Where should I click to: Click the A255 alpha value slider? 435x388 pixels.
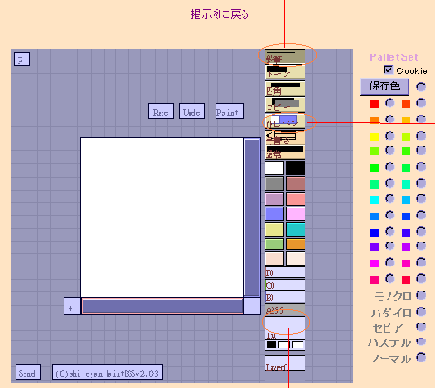click(285, 310)
